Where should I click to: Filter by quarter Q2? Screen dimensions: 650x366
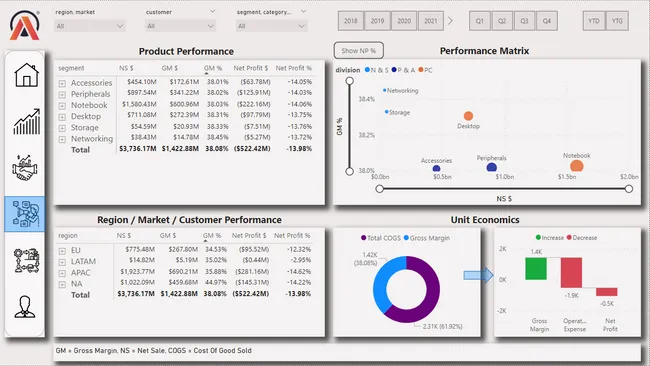point(502,21)
